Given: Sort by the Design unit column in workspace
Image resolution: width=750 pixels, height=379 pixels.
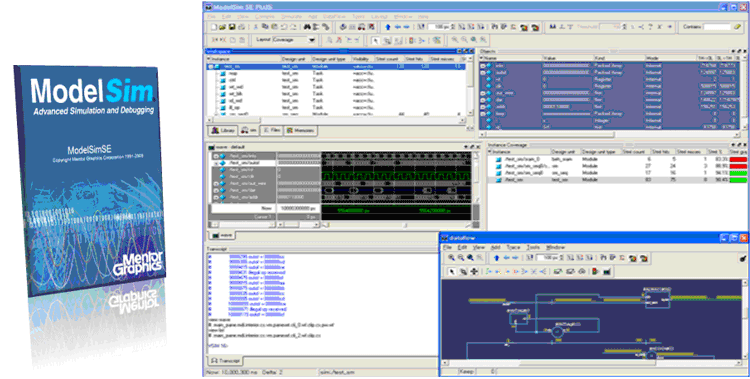Looking at the screenshot, I should pos(296,59).
